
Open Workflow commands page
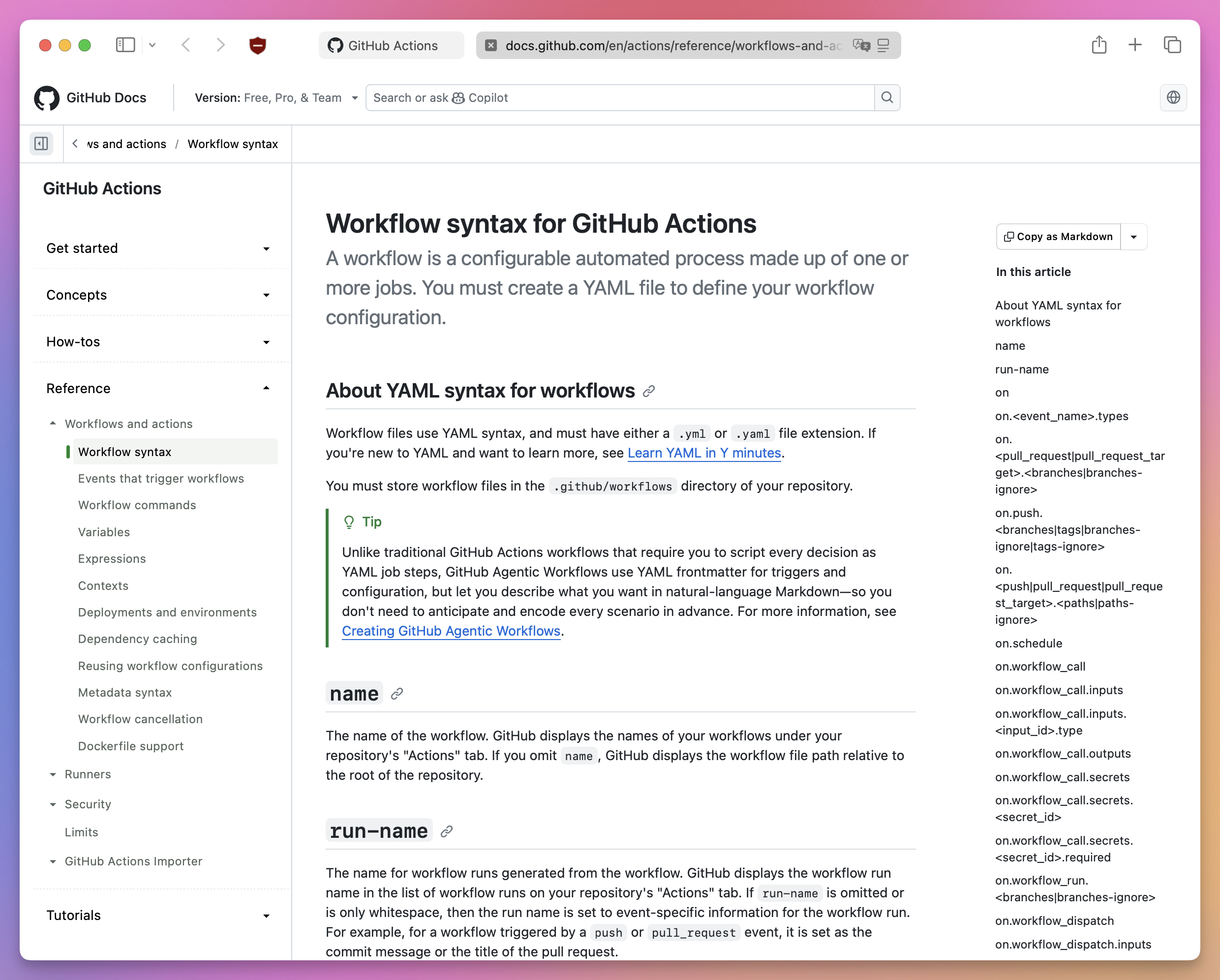tap(137, 505)
